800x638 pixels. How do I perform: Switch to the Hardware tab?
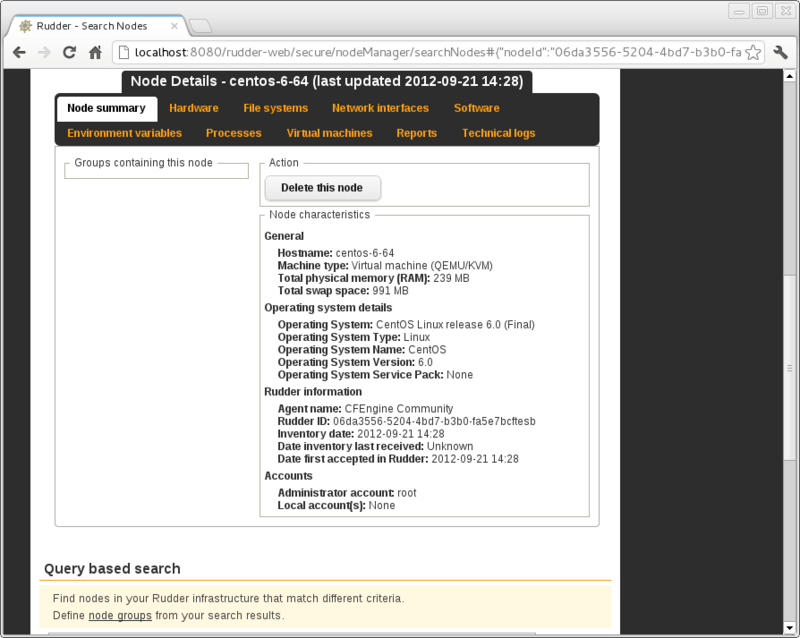point(194,108)
